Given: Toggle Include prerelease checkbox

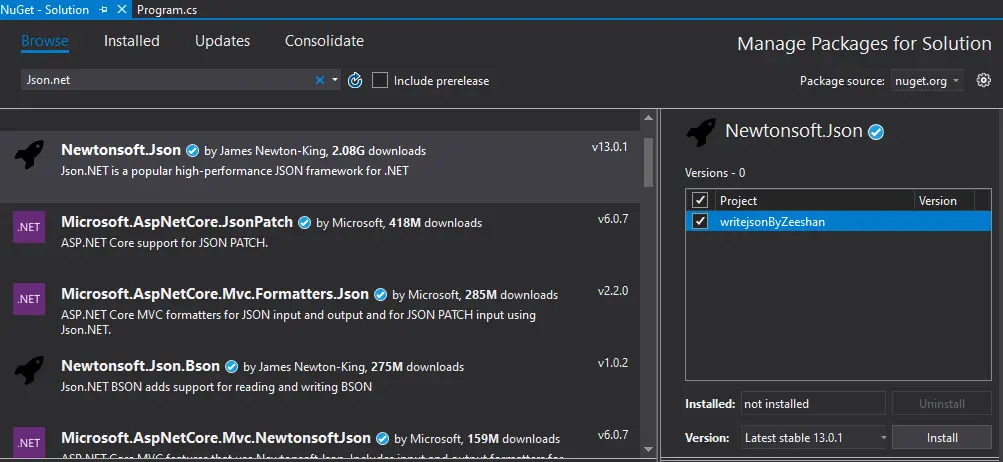Looking at the screenshot, I should tap(380, 81).
